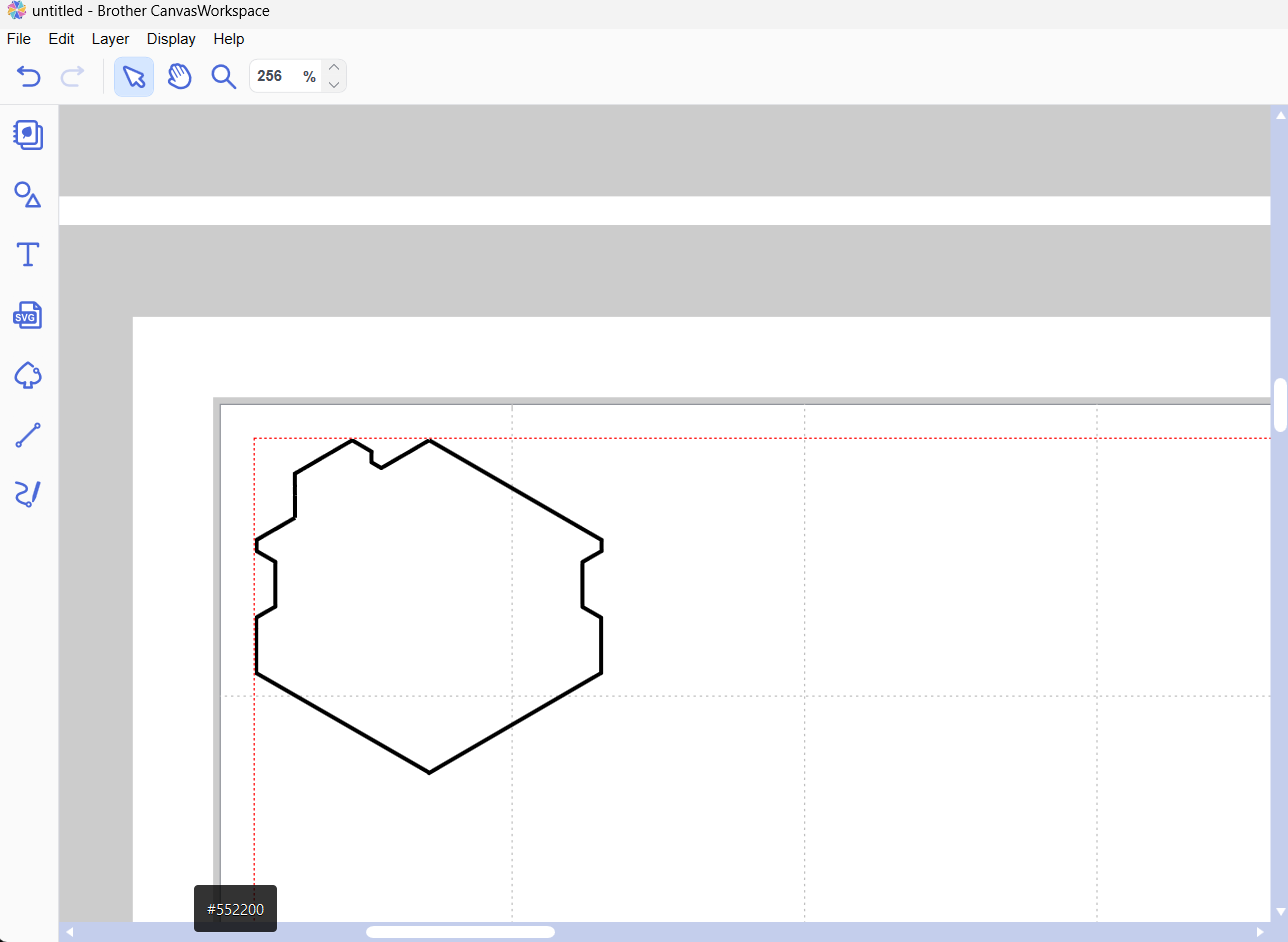Activate the Select arrow tool

[x=134, y=77]
